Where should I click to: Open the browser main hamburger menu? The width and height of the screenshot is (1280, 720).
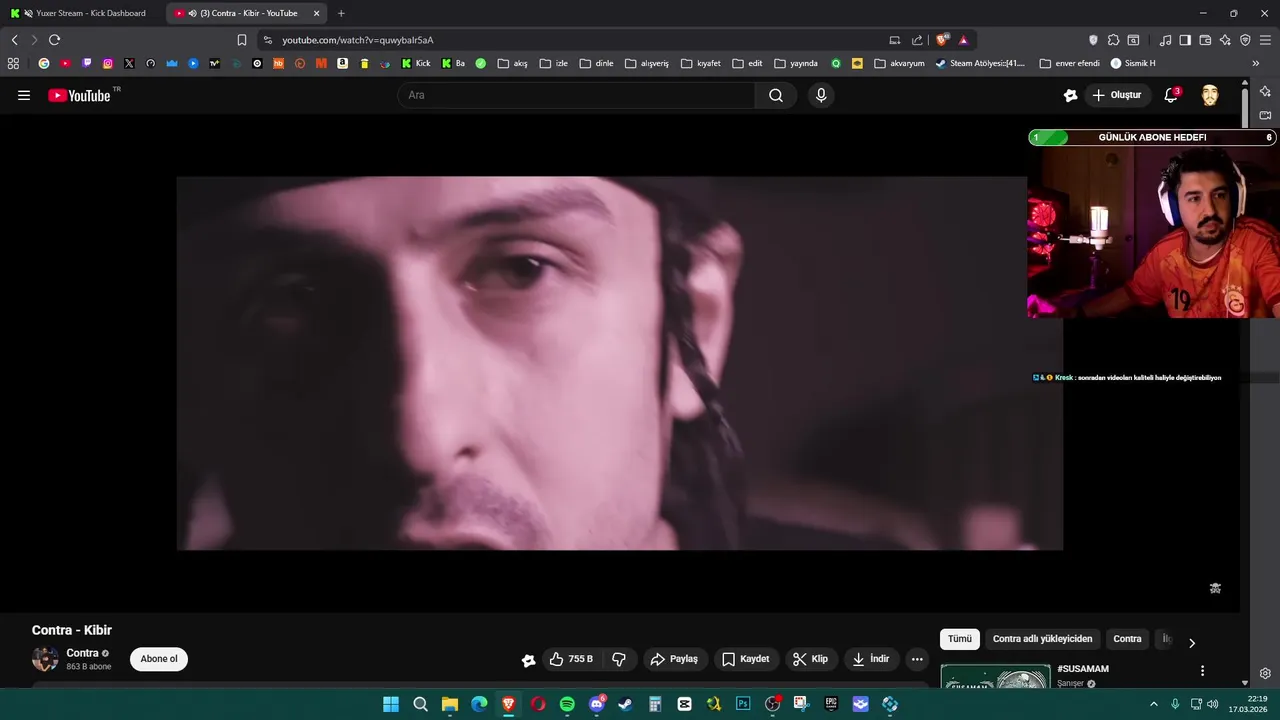(x=1265, y=40)
